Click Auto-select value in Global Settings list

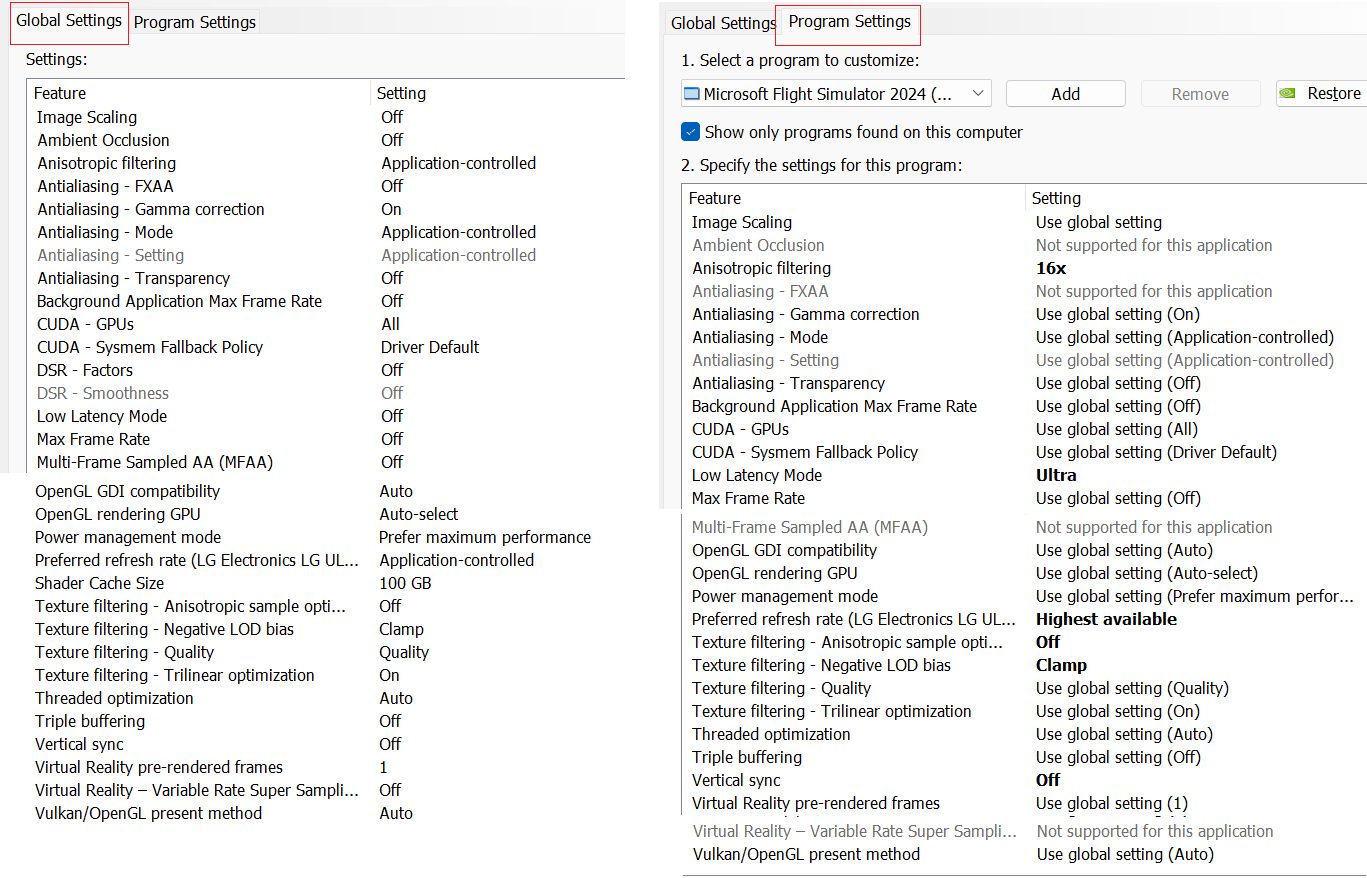tap(419, 514)
